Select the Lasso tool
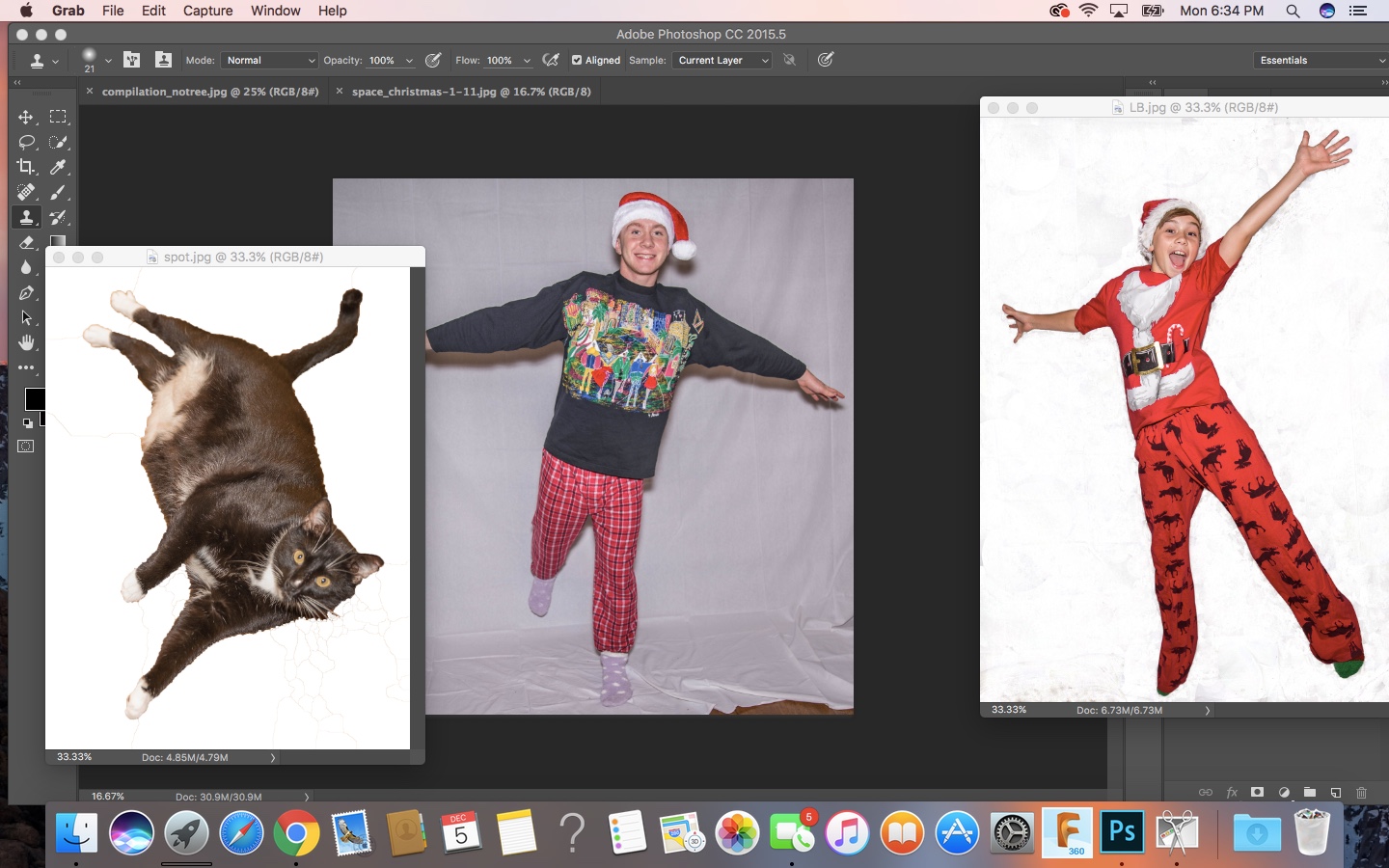 pyautogui.click(x=26, y=142)
